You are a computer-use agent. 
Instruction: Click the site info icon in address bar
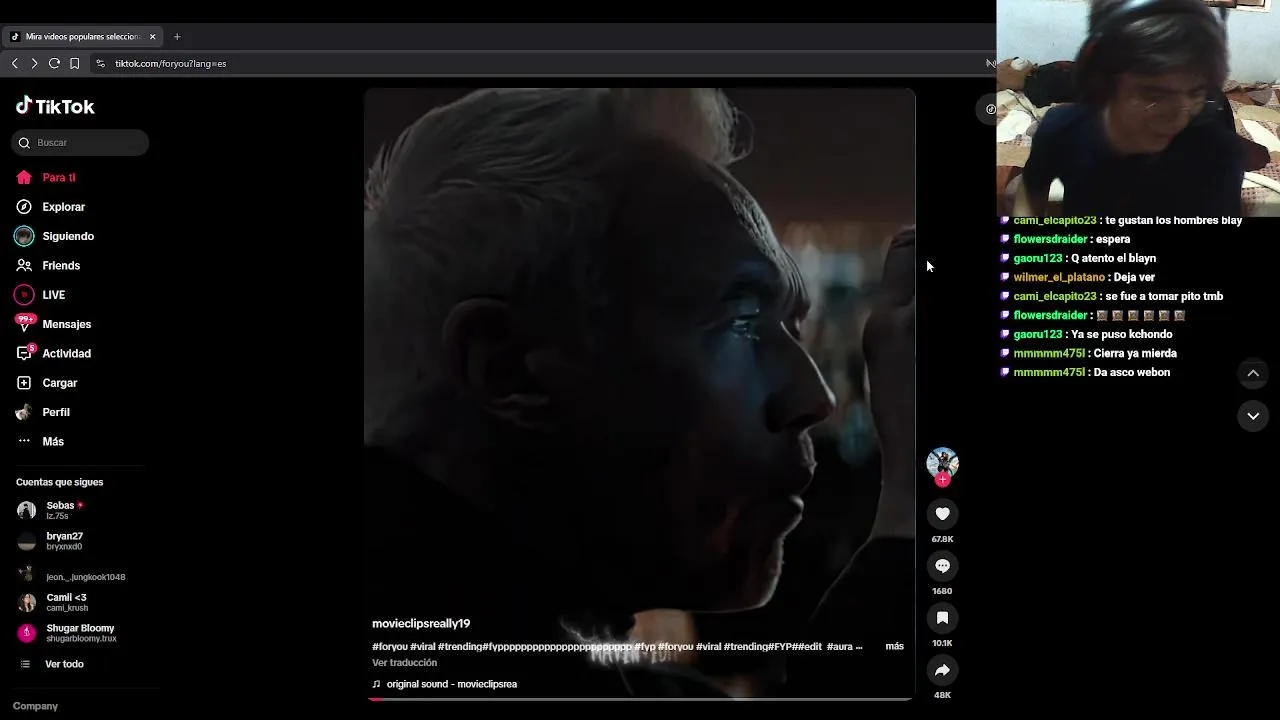coord(100,63)
